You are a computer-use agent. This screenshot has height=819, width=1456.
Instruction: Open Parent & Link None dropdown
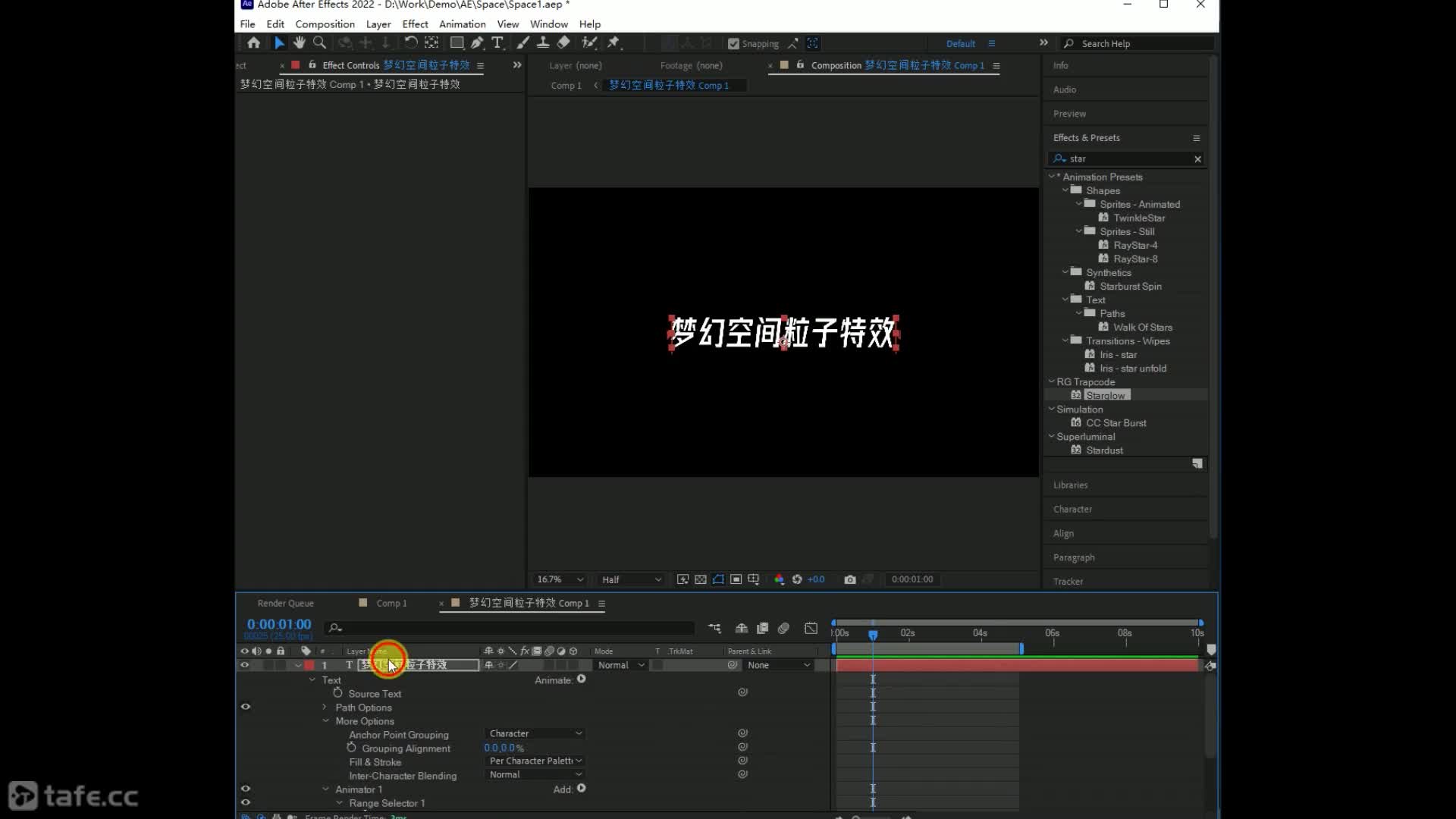[x=778, y=665]
